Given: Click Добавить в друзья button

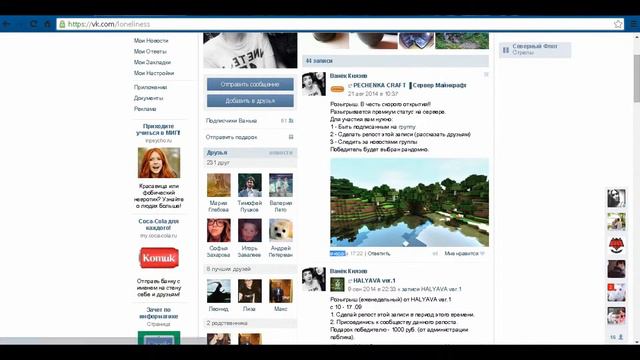Looking at the screenshot, I should pyautogui.click(x=250, y=100).
